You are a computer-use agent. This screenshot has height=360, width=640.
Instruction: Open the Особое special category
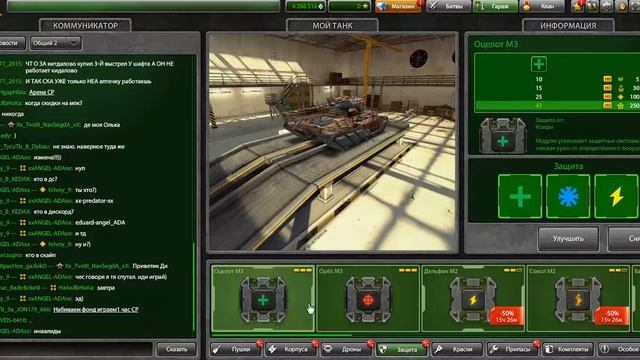point(619,349)
